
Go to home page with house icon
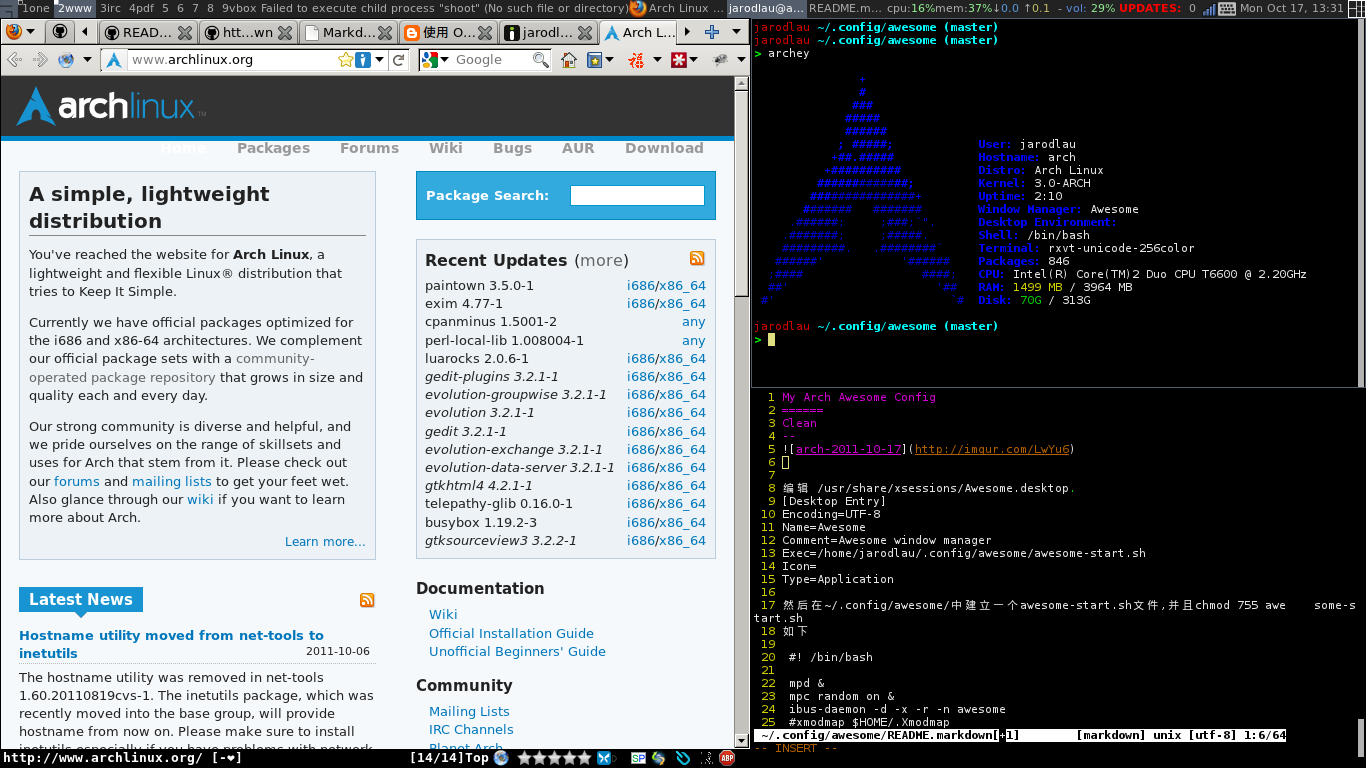click(568, 60)
